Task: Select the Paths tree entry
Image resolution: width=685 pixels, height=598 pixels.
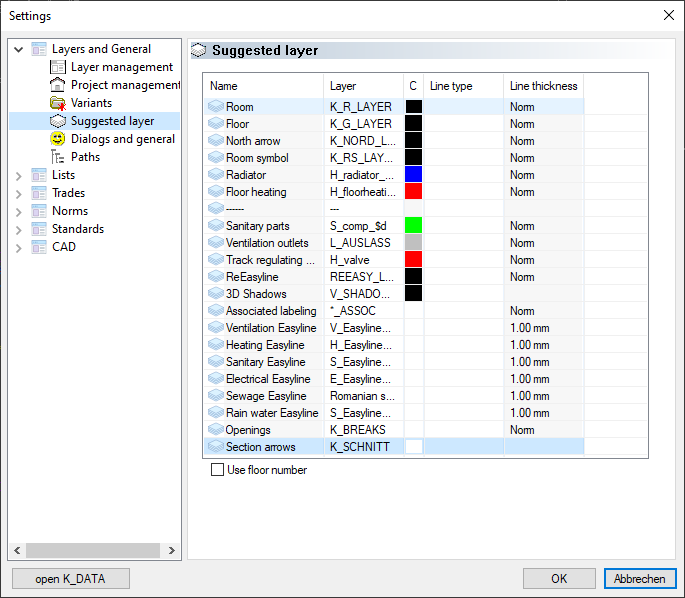Action: tap(86, 157)
